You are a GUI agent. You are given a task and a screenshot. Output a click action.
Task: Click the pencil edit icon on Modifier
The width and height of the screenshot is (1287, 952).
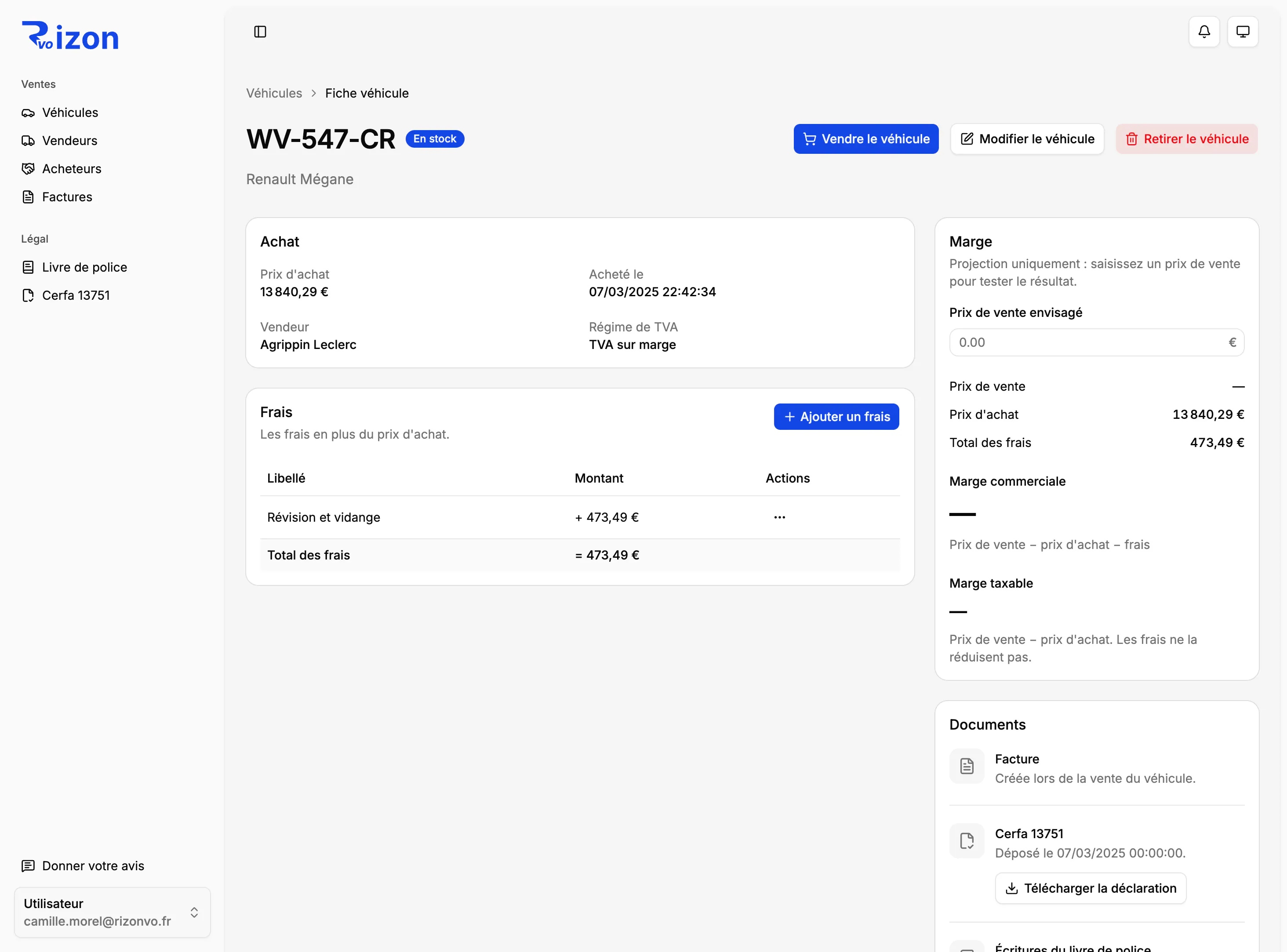pos(967,139)
